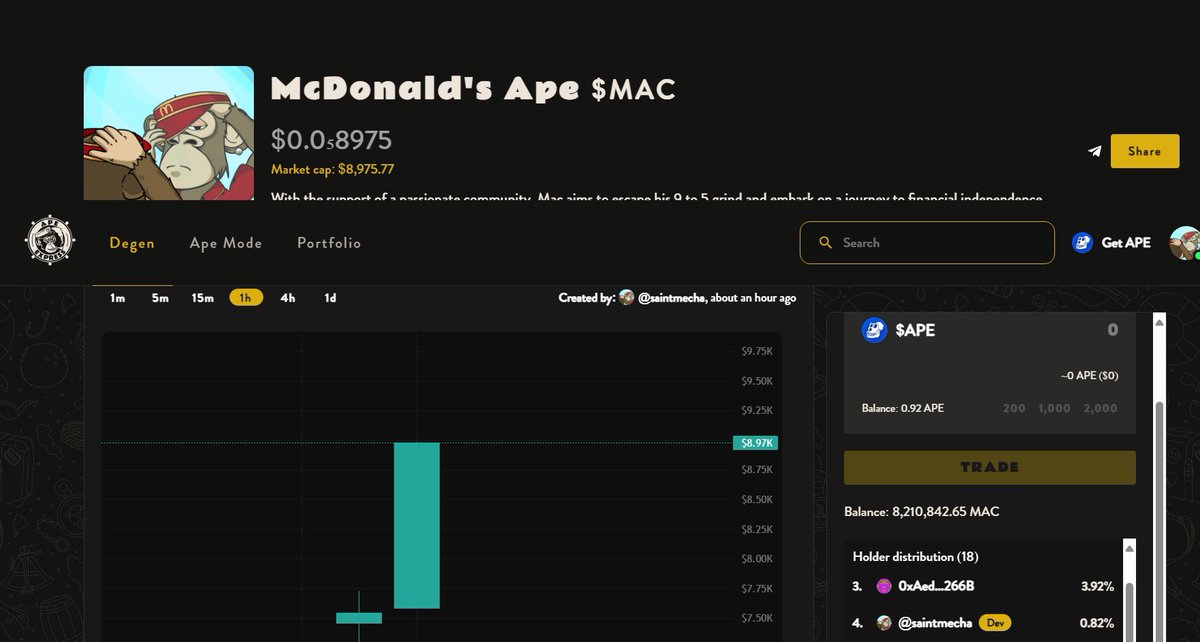Image resolution: width=1200 pixels, height=642 pixels.
Task: Click the Holder distribution (18) heading
Action: click(x=915, y=556)
